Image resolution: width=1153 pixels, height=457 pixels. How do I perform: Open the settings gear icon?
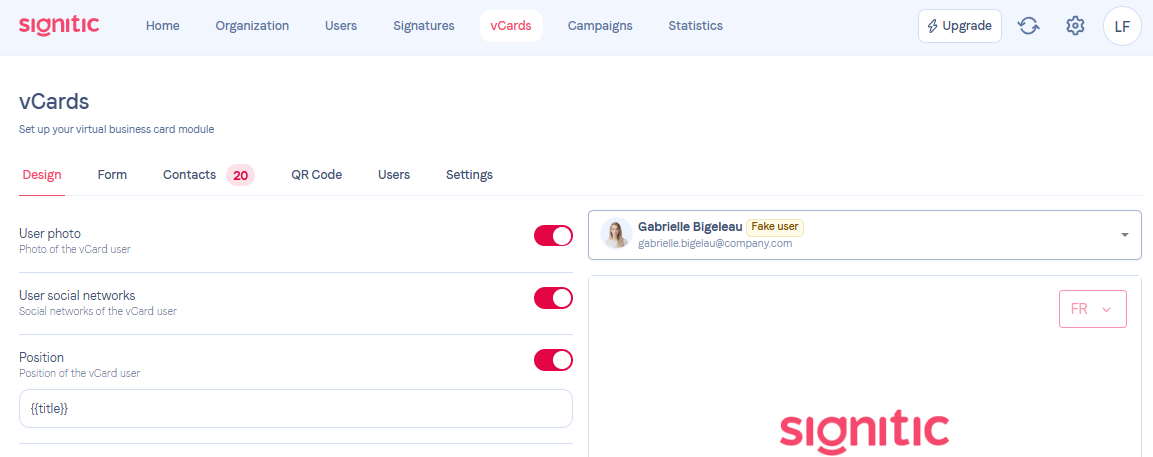(x=1075, y=26)
